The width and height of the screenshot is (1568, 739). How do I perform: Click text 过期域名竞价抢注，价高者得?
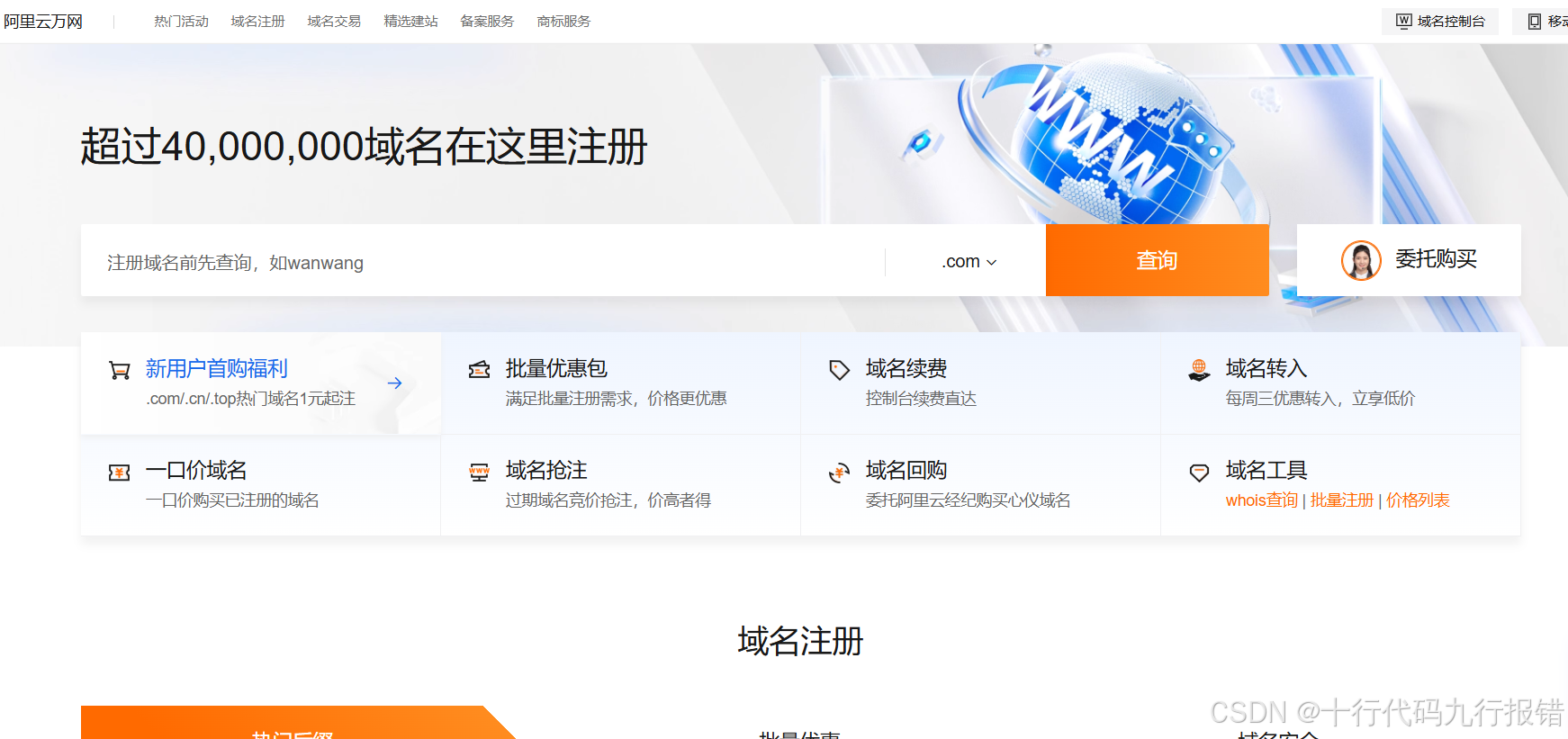608,500
